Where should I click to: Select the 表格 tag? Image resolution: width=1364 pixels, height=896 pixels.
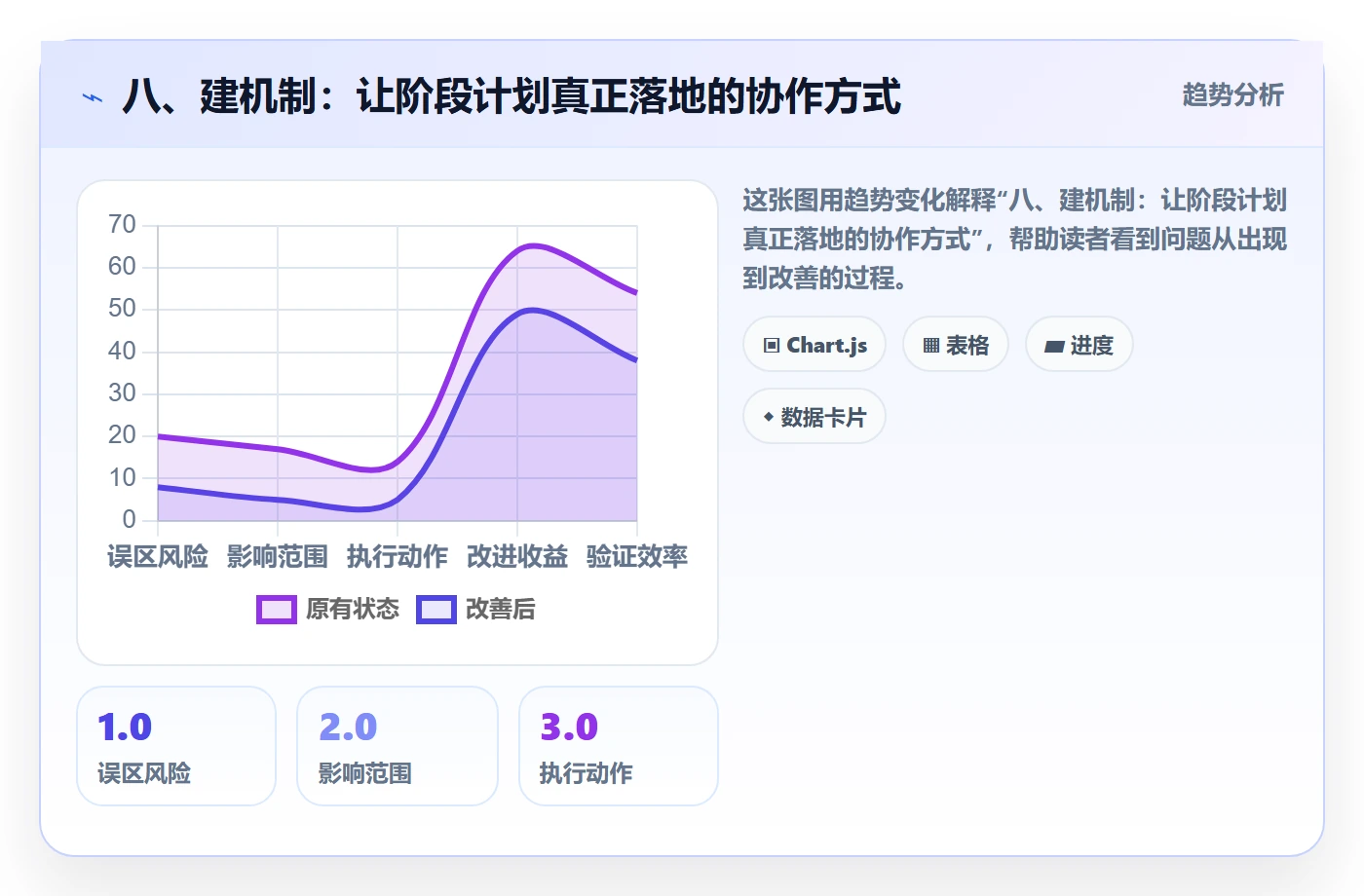pyautogui.click(x=956, y=345)
